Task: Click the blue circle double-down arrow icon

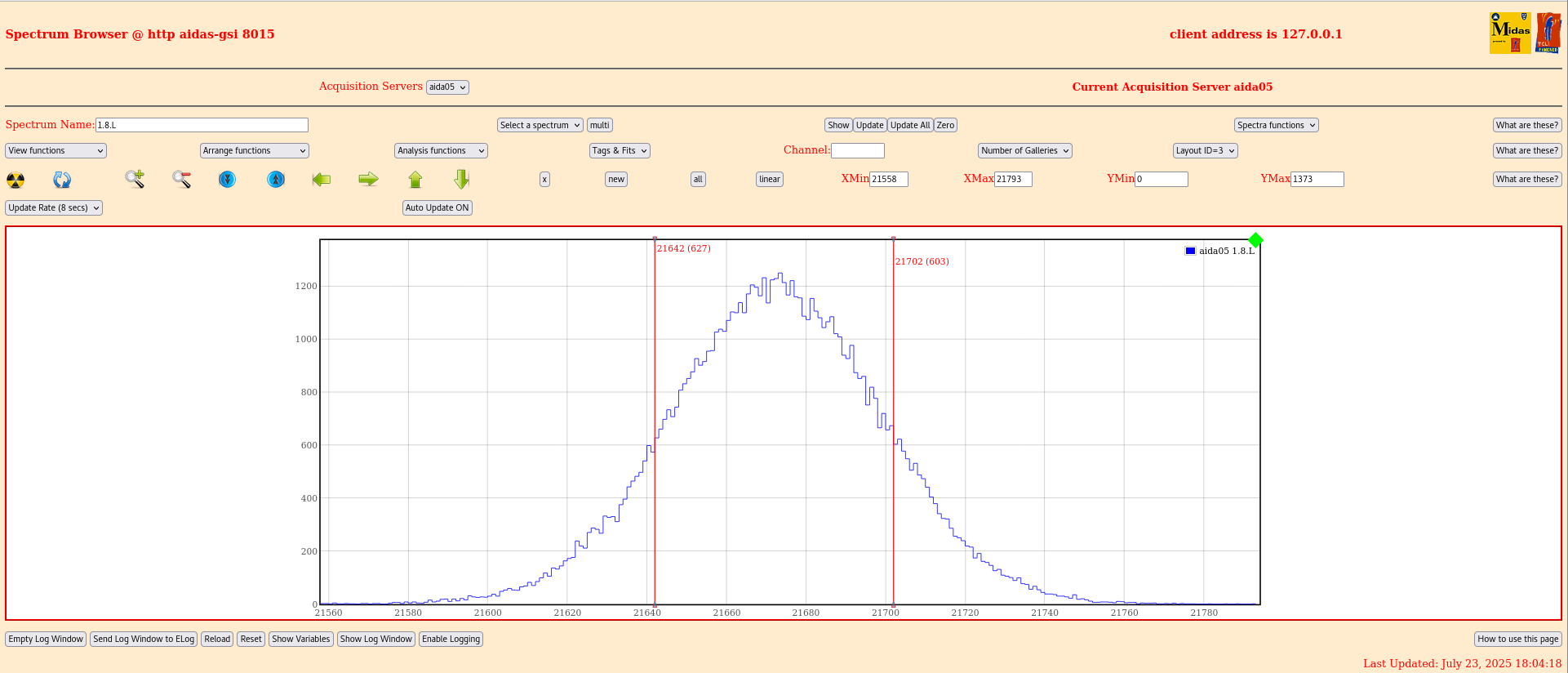Action: tap(228, 179)
